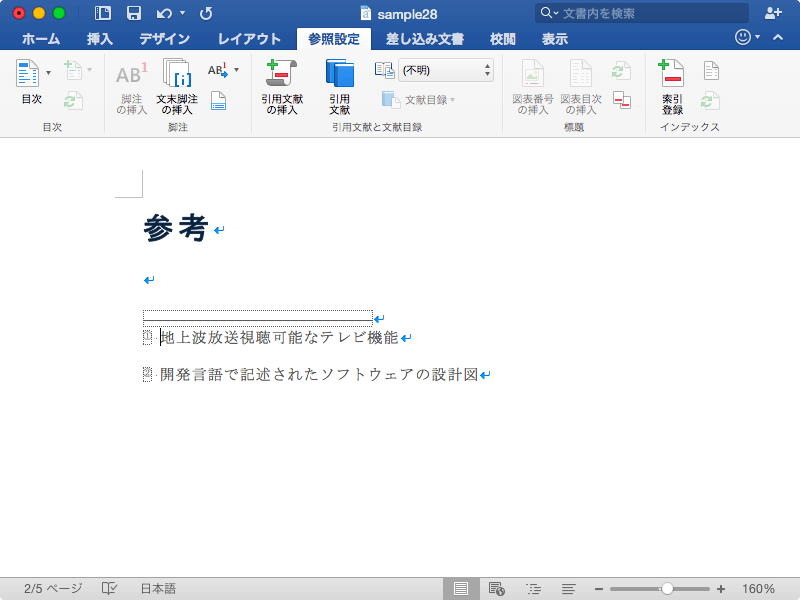Open the search magnifier options dropdown
The height and width of the screenshot is (600, 800).
click(x=549, y=13)
